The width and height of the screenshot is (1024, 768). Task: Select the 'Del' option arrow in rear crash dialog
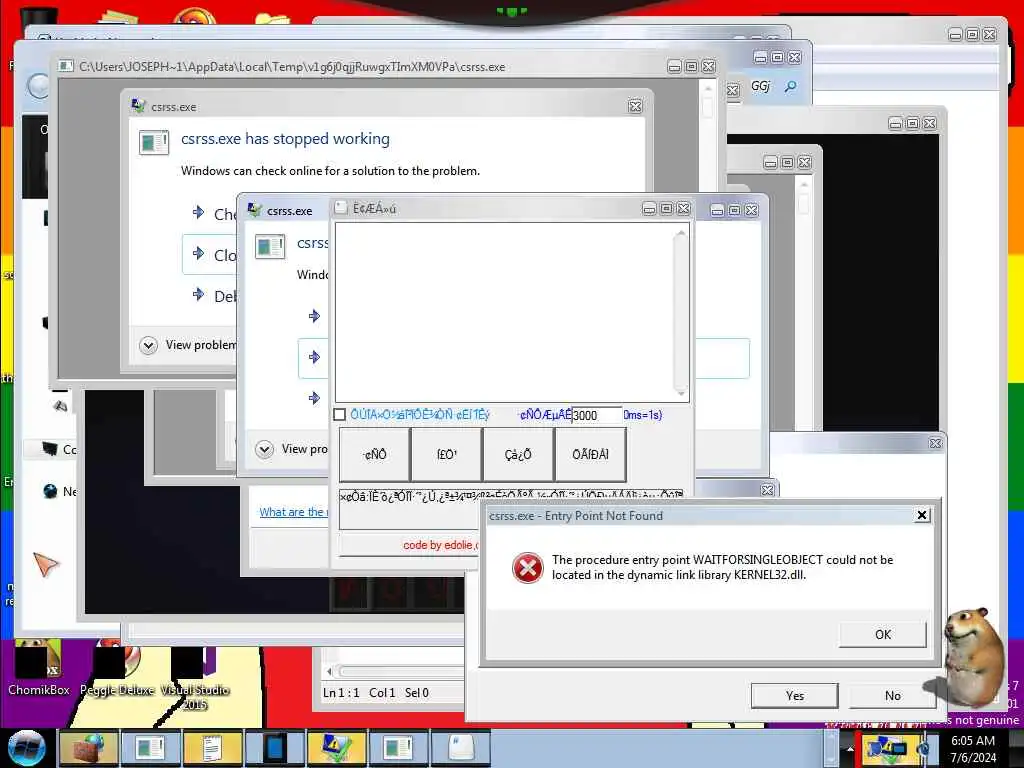[199, 295]
